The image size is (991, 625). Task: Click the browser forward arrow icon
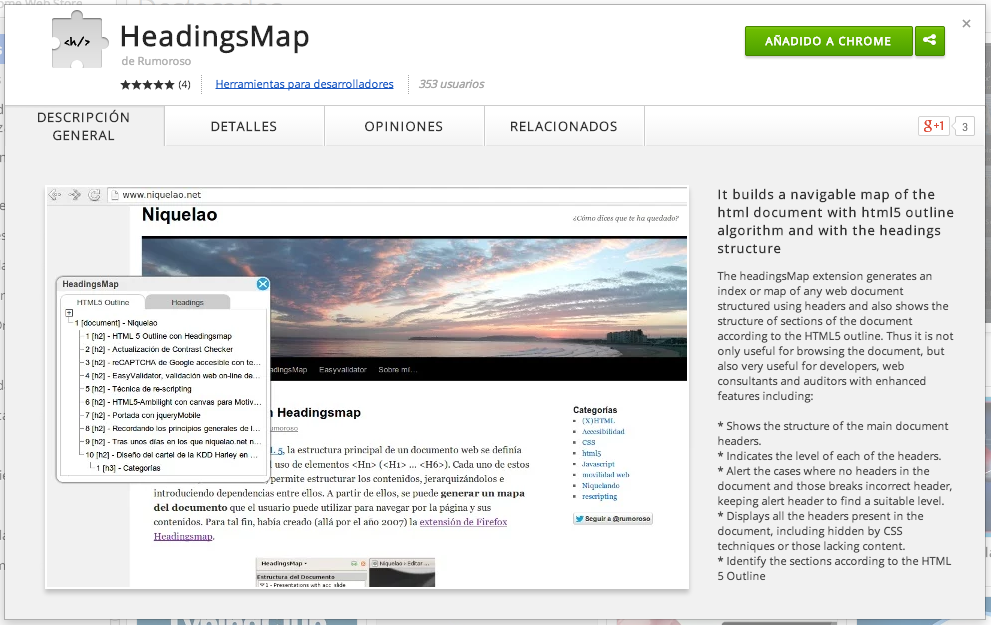click(x=74, y=195)
